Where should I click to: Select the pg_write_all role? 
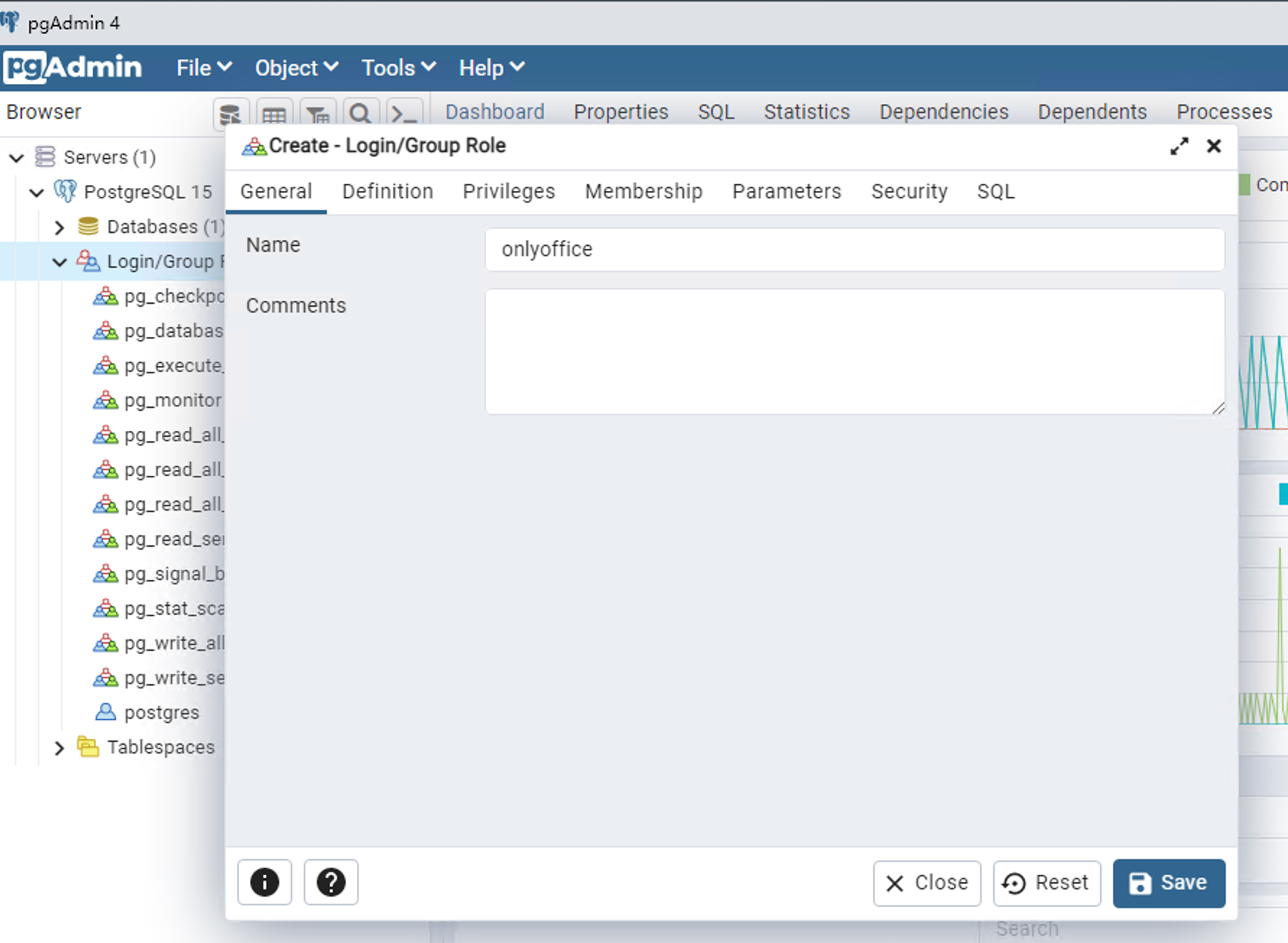click(174, 643)
